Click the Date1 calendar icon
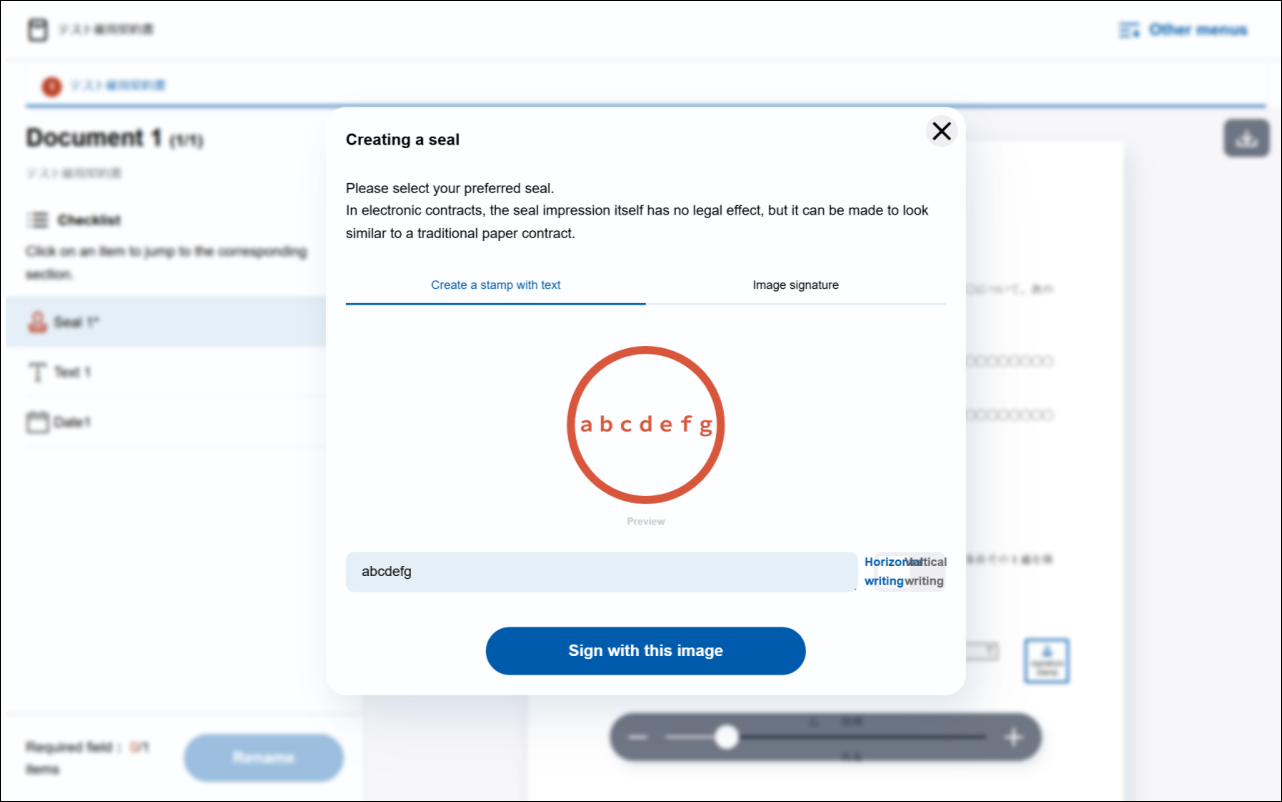 pyautogui.click(x=38, y=422)
